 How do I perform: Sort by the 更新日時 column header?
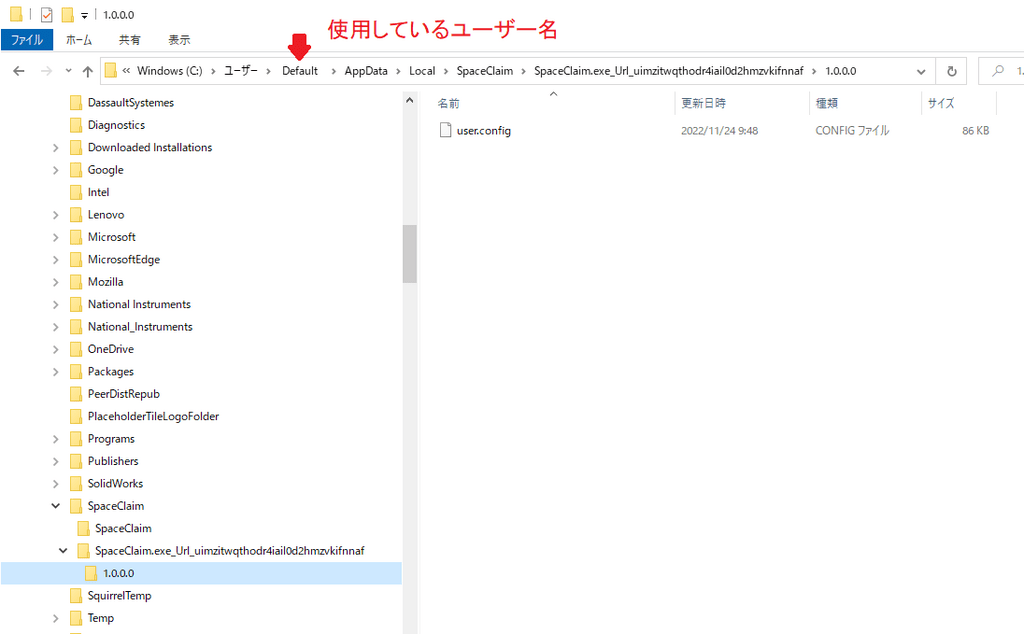pos(703,103)
